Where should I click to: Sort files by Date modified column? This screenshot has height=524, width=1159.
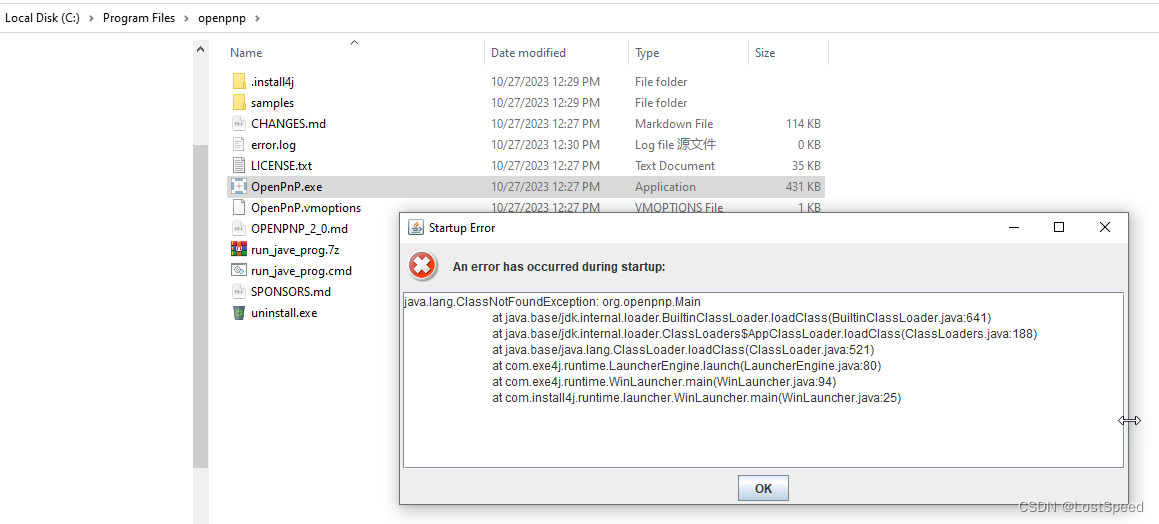(x=528, y=53)
